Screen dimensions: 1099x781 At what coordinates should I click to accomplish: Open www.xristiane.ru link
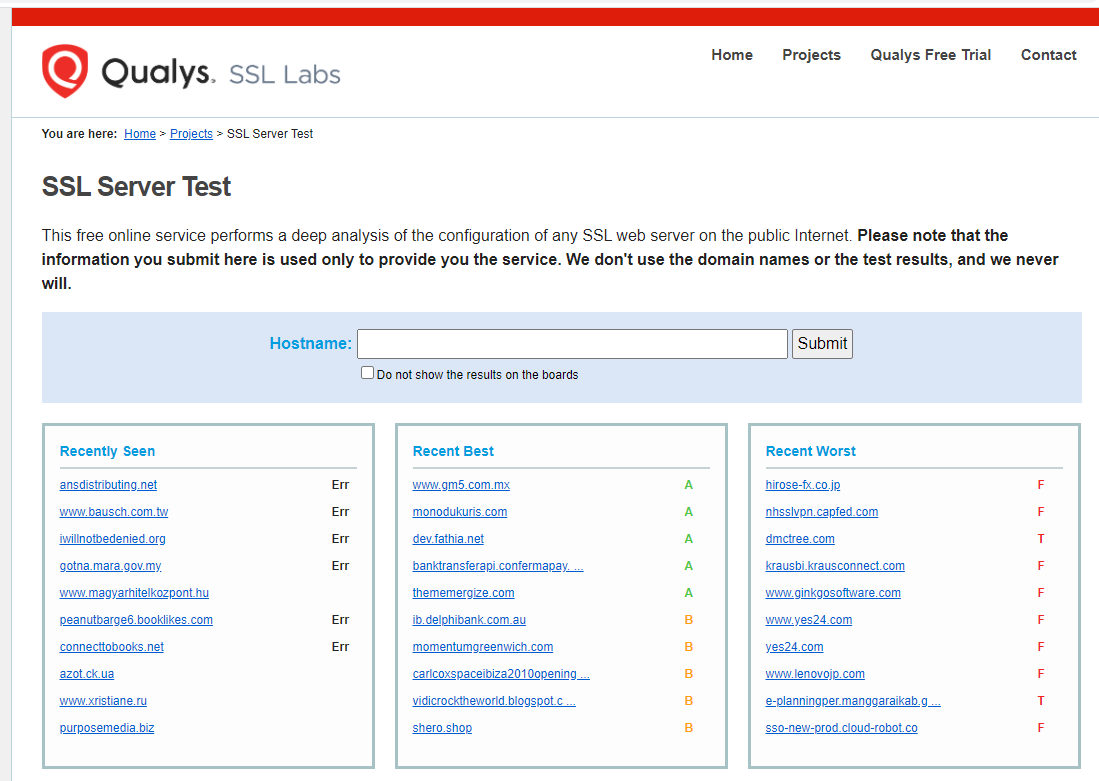pos(103,700)
